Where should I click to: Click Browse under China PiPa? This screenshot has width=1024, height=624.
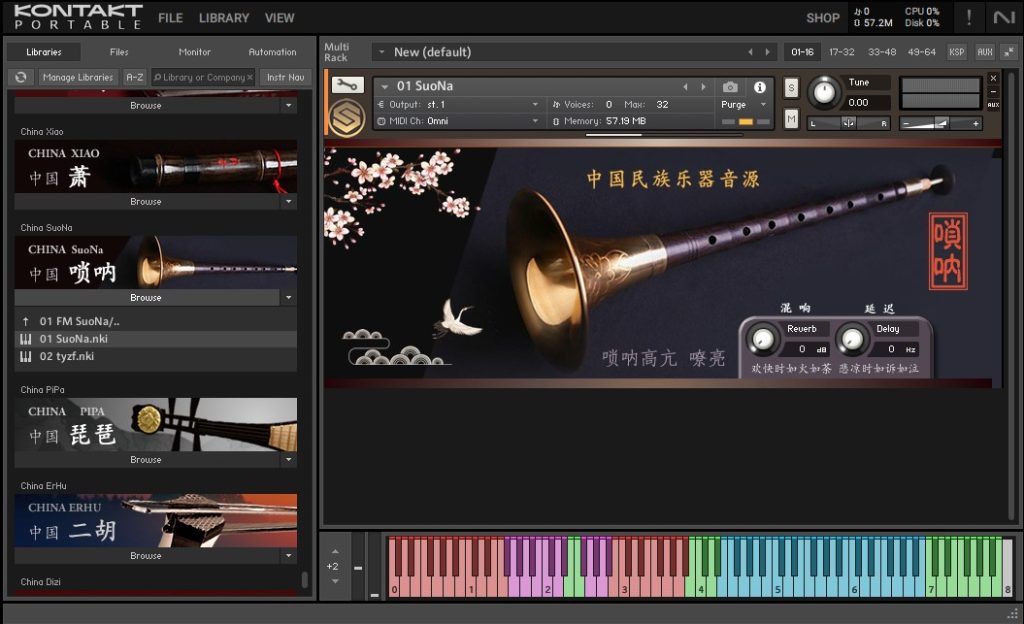(146, 460)
